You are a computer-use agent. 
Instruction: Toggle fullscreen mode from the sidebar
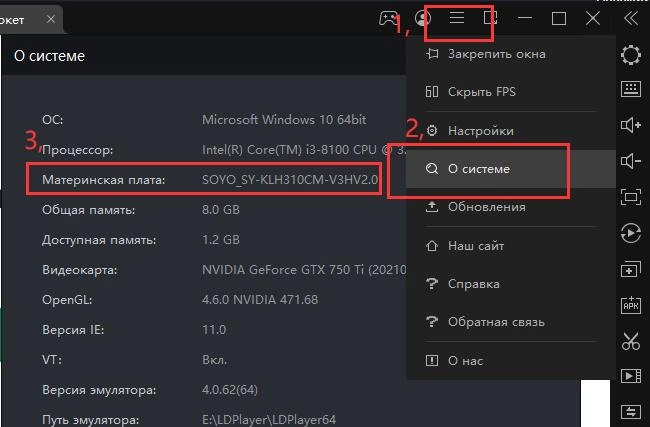click(630, 196)
